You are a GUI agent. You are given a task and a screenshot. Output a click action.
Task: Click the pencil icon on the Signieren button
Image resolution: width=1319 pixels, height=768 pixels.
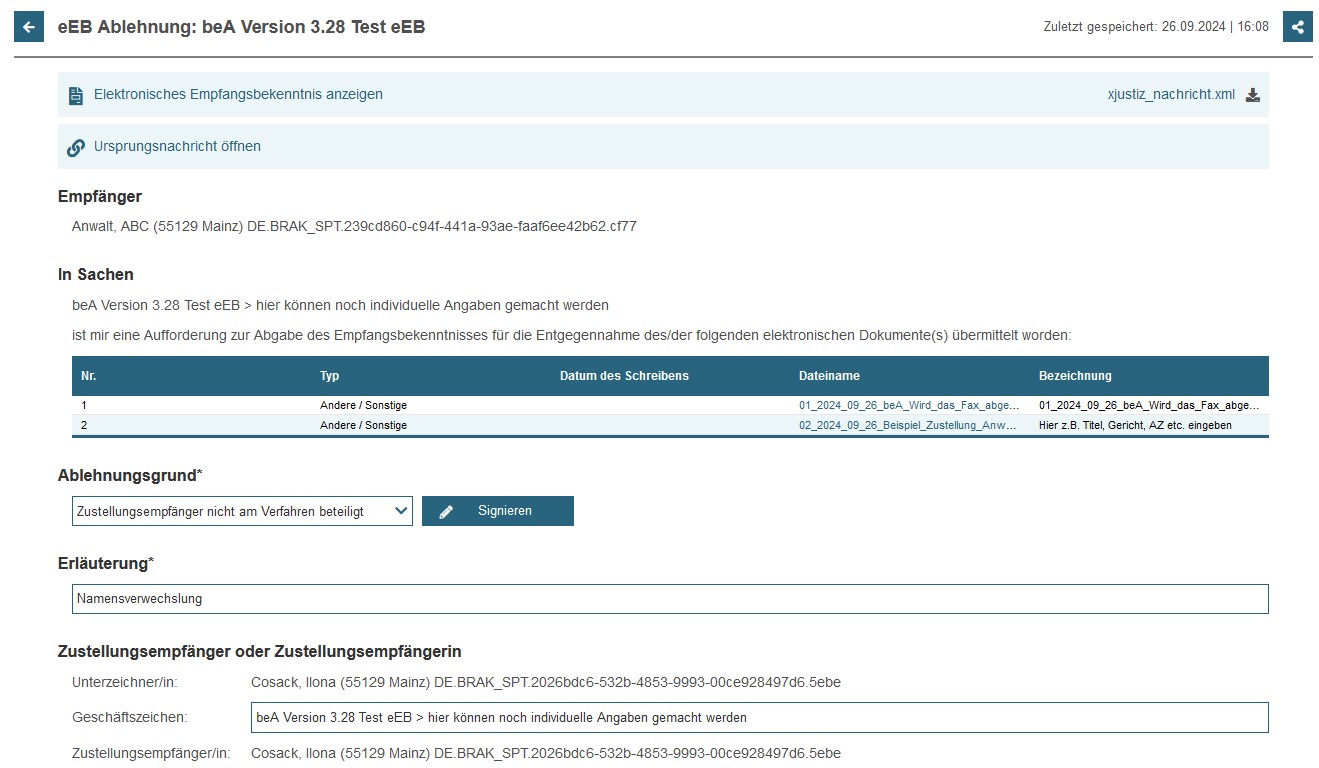[446, 512]
